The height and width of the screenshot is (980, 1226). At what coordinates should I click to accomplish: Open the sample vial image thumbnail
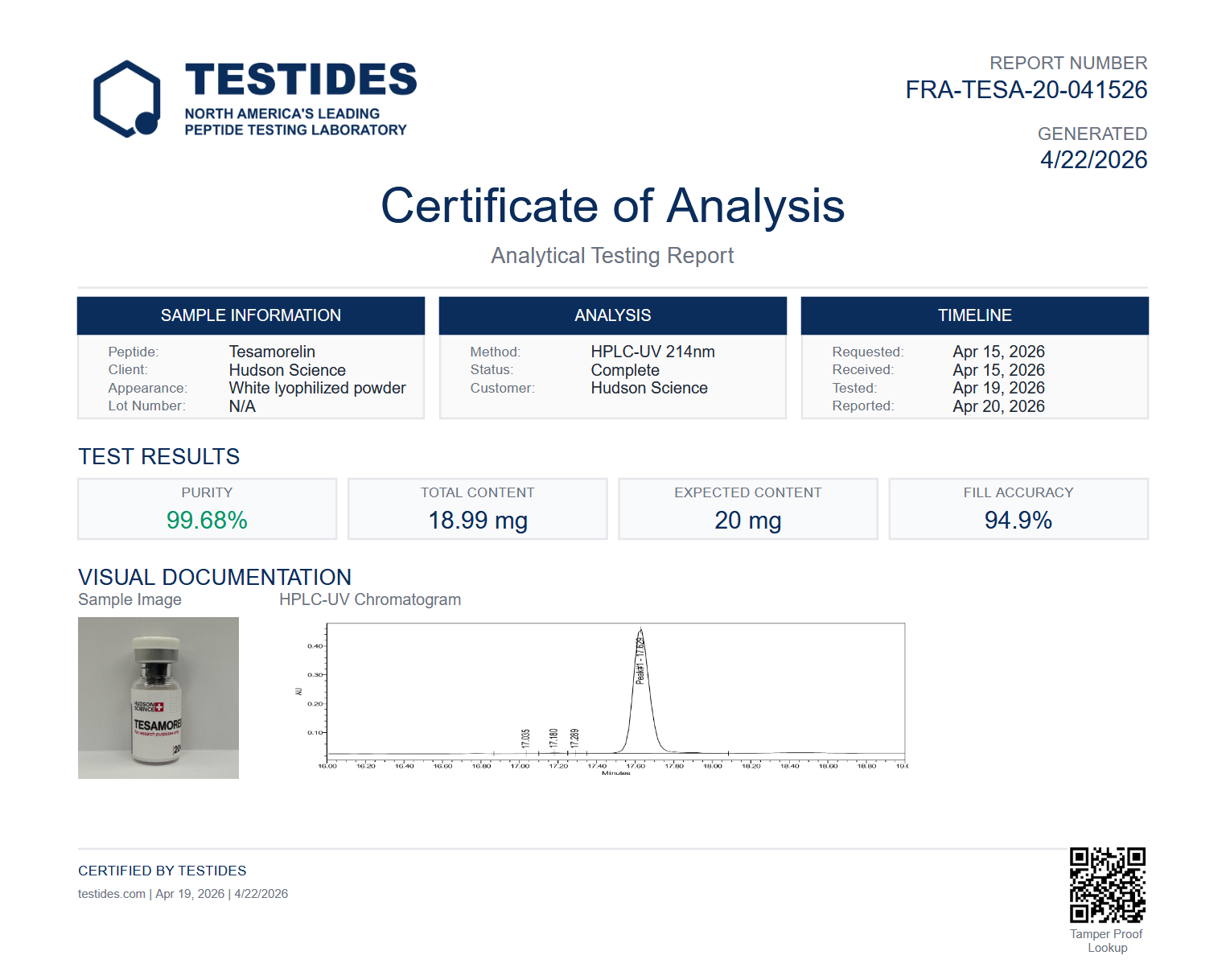click(158, 698)
